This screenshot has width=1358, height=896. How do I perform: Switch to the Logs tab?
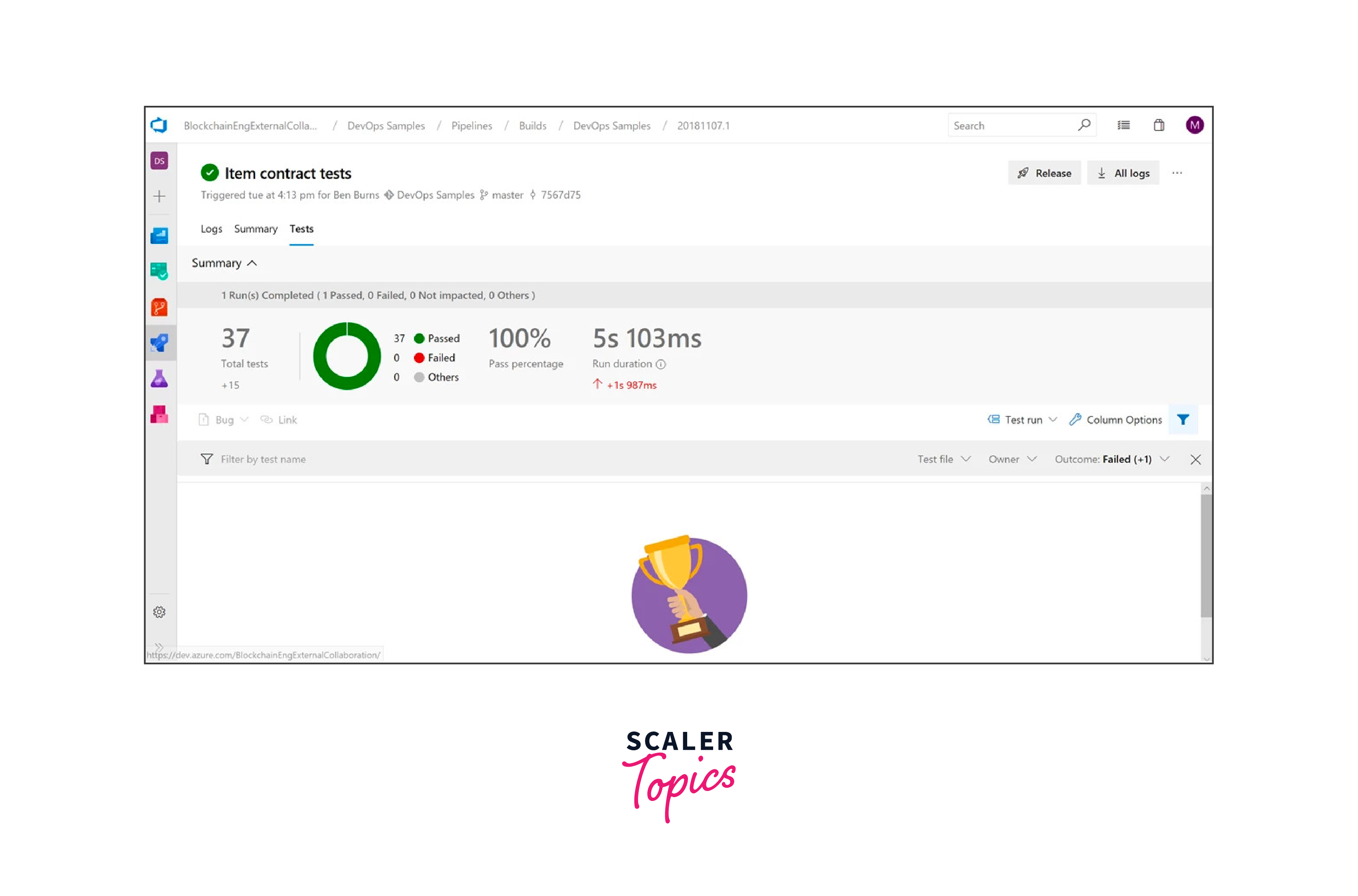pyautogui.click(x=211, y=228)
